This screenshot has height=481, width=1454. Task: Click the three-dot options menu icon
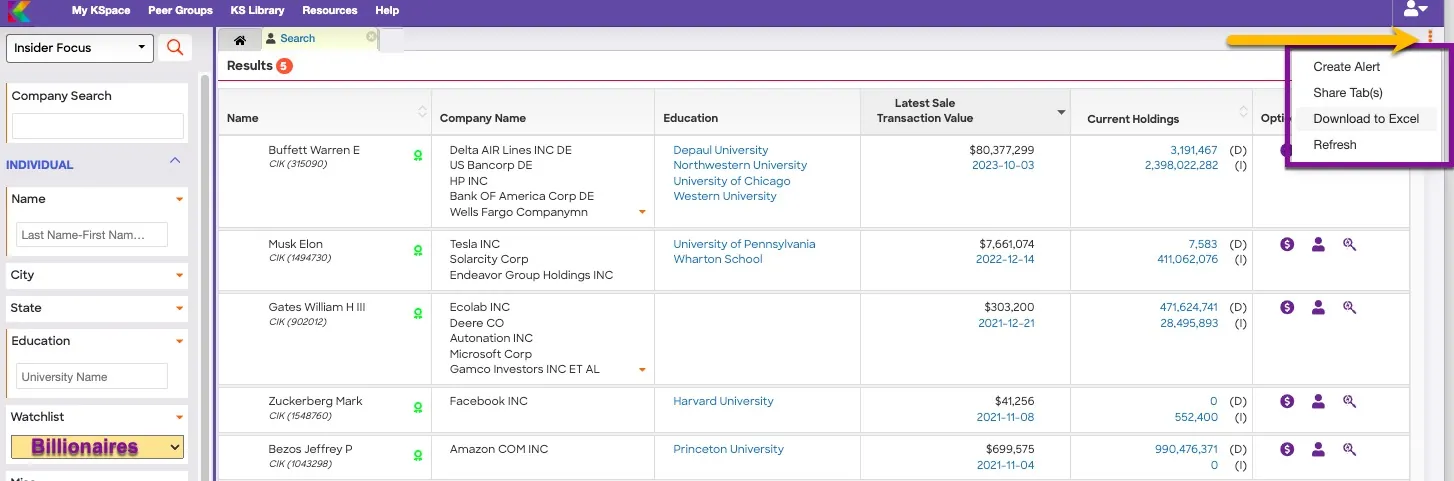click(1430, 37)
